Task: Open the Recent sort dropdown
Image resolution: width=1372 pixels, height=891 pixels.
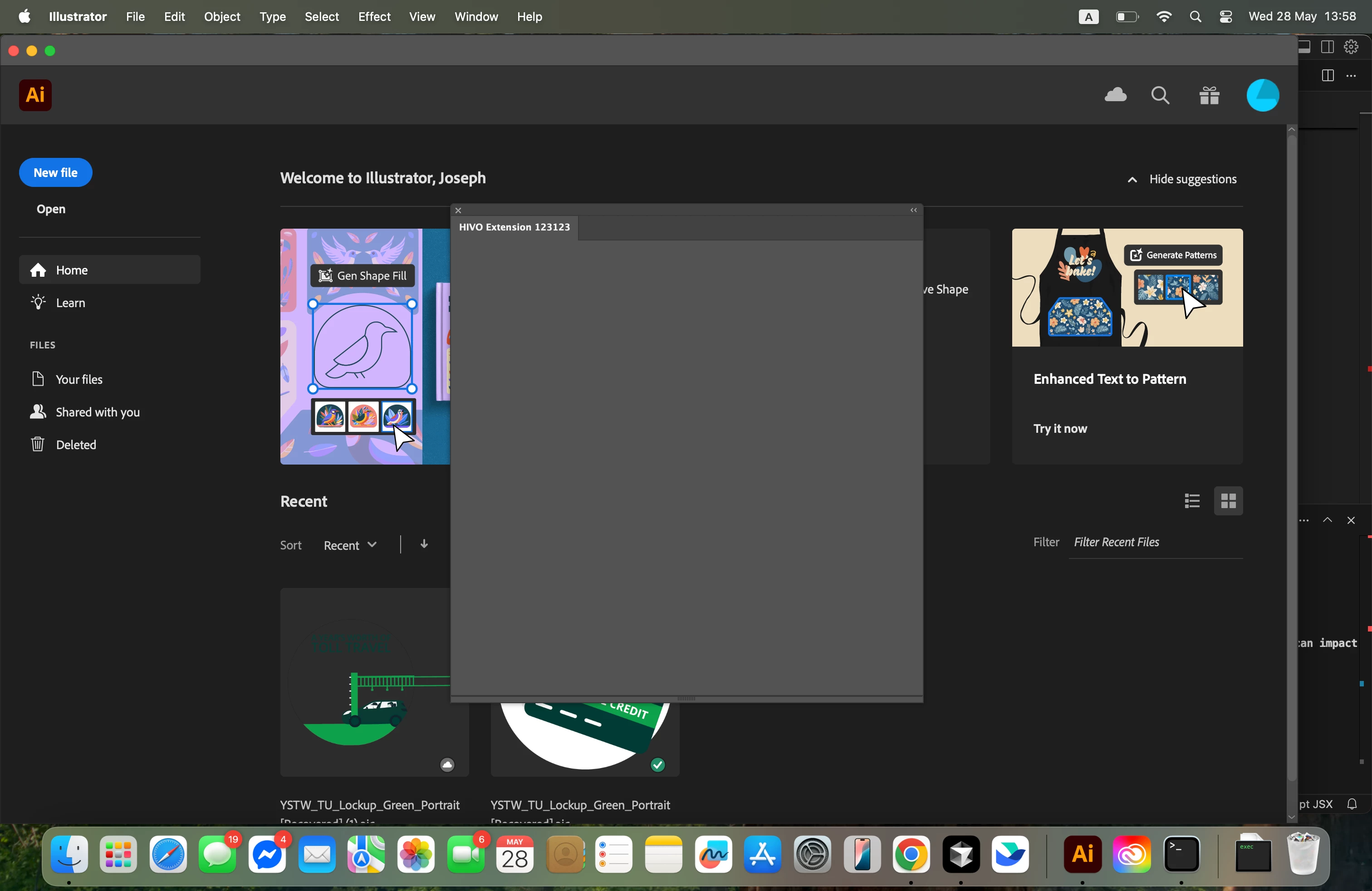Action: pyautogui.click(x=350, y=545)
